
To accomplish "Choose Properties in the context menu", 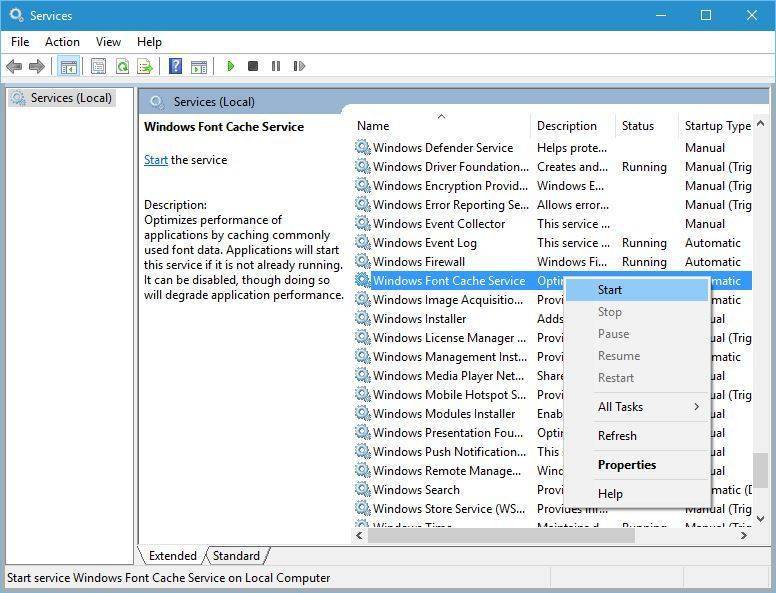I will [x=636, y=465].
